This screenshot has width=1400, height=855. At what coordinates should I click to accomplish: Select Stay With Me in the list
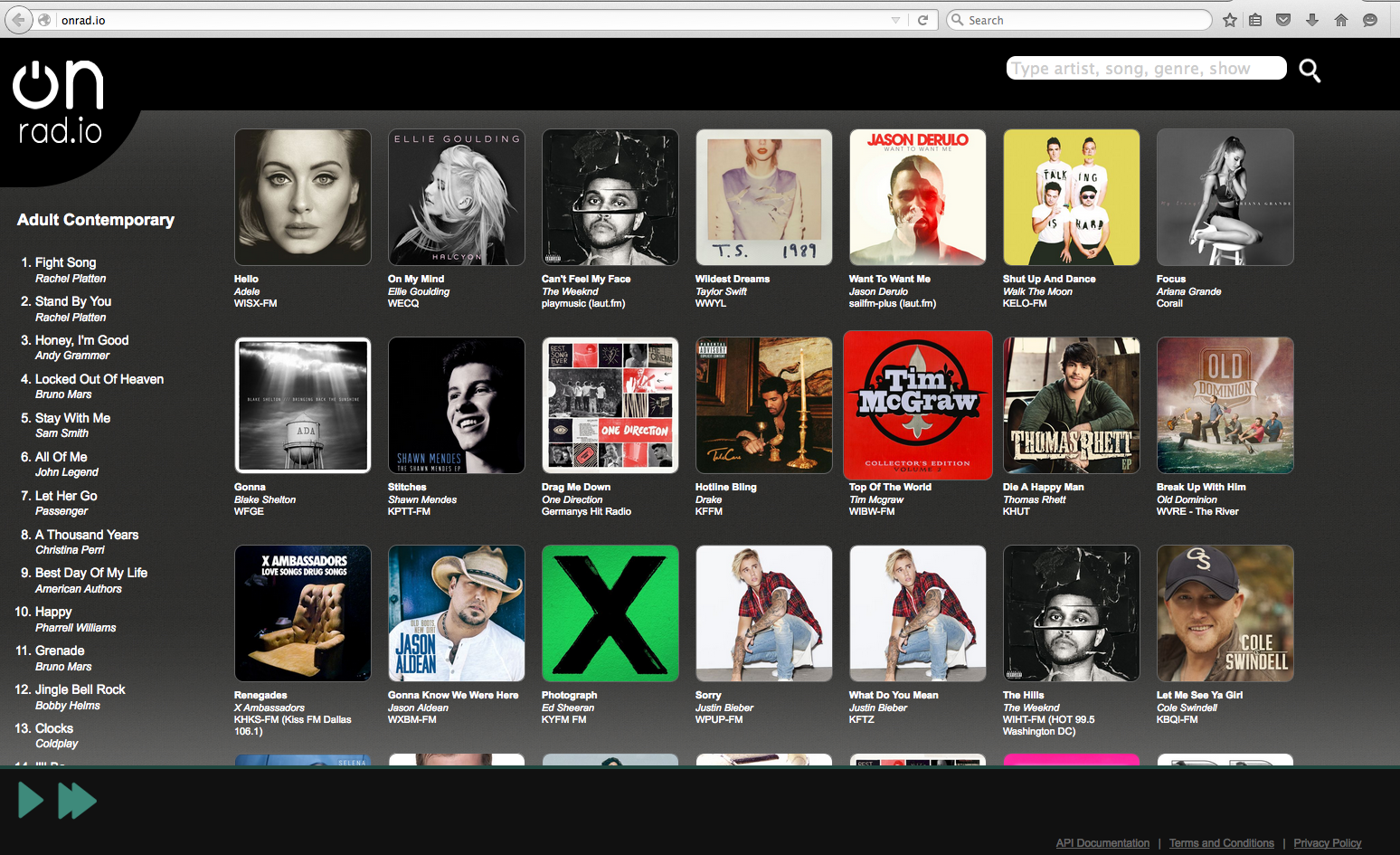72,418
